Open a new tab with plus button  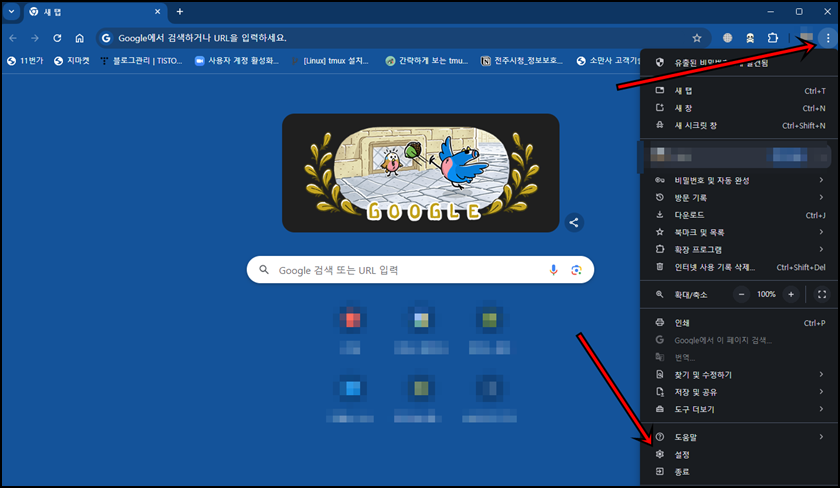pyautogui.click(x=179, y=11)
